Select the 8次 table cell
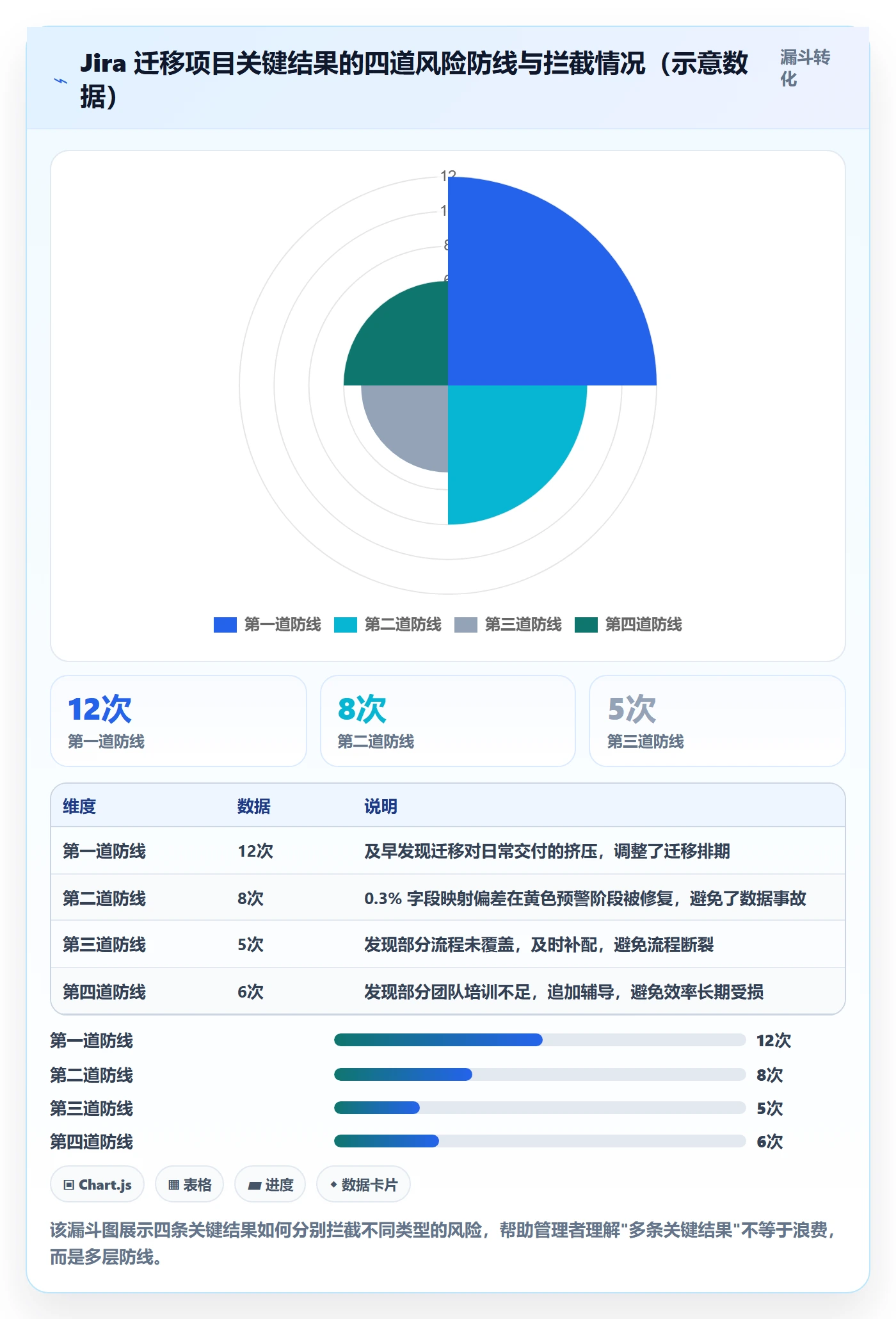 pyautogui.click(x=250, y=898)
